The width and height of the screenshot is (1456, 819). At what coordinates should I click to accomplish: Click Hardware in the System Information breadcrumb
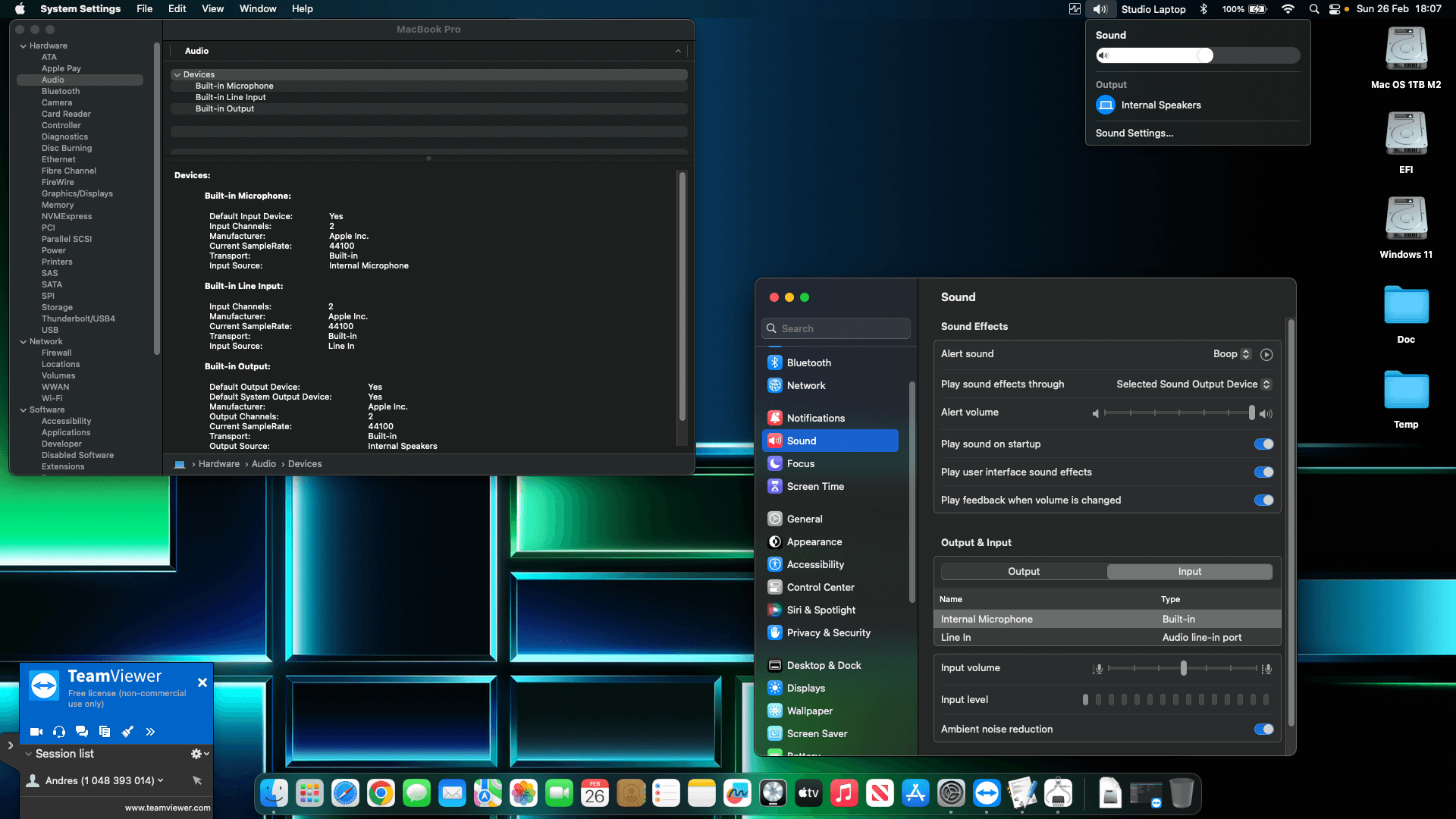click(x=219, y=464)
